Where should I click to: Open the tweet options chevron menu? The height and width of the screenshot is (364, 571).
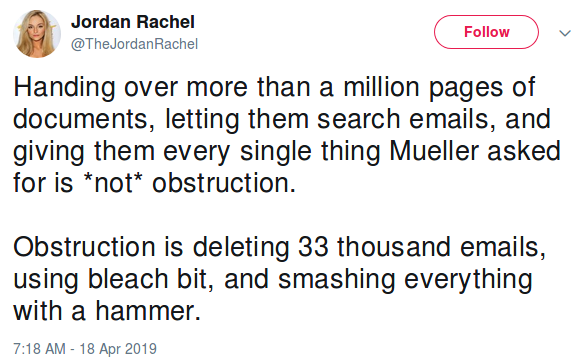pos(565,33)
